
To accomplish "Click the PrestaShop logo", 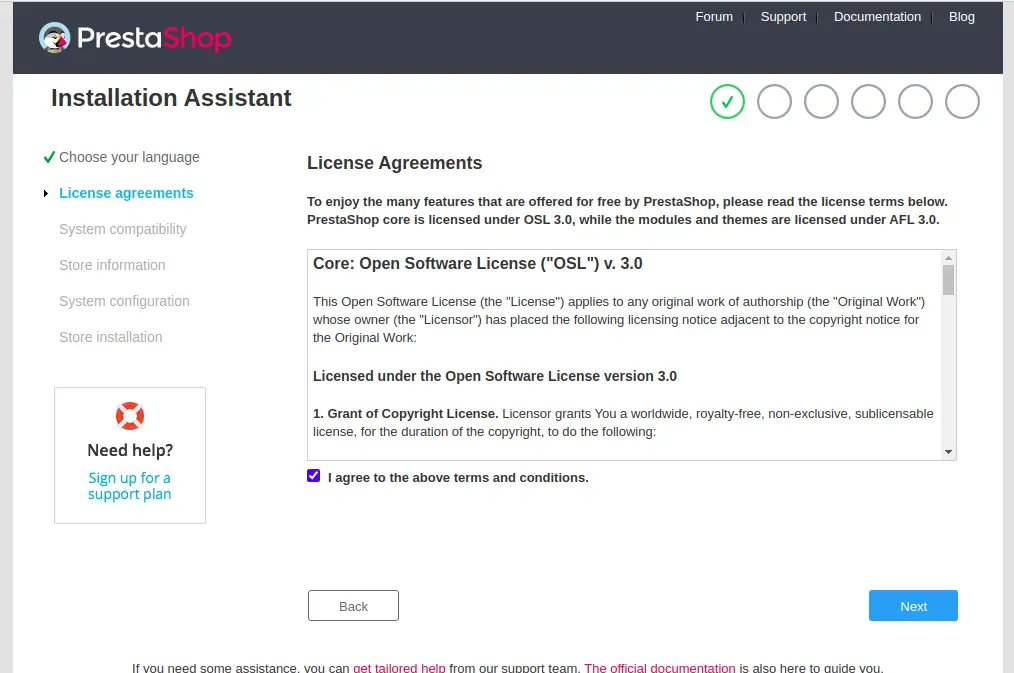I will tap(135, 37).
